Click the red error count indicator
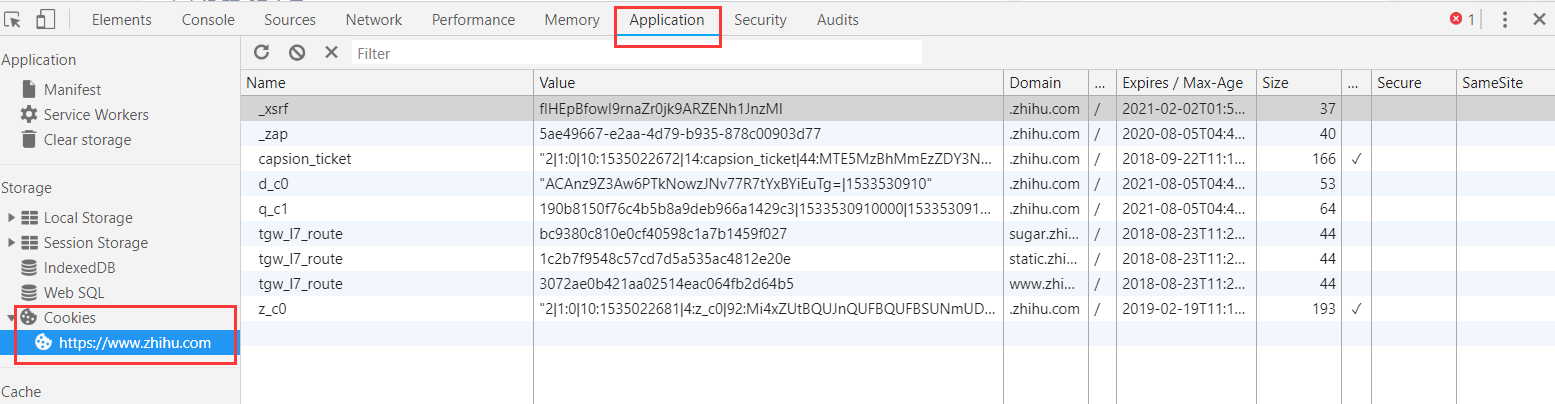This screenshot has width=1555, height=404. pos(1462,19)
